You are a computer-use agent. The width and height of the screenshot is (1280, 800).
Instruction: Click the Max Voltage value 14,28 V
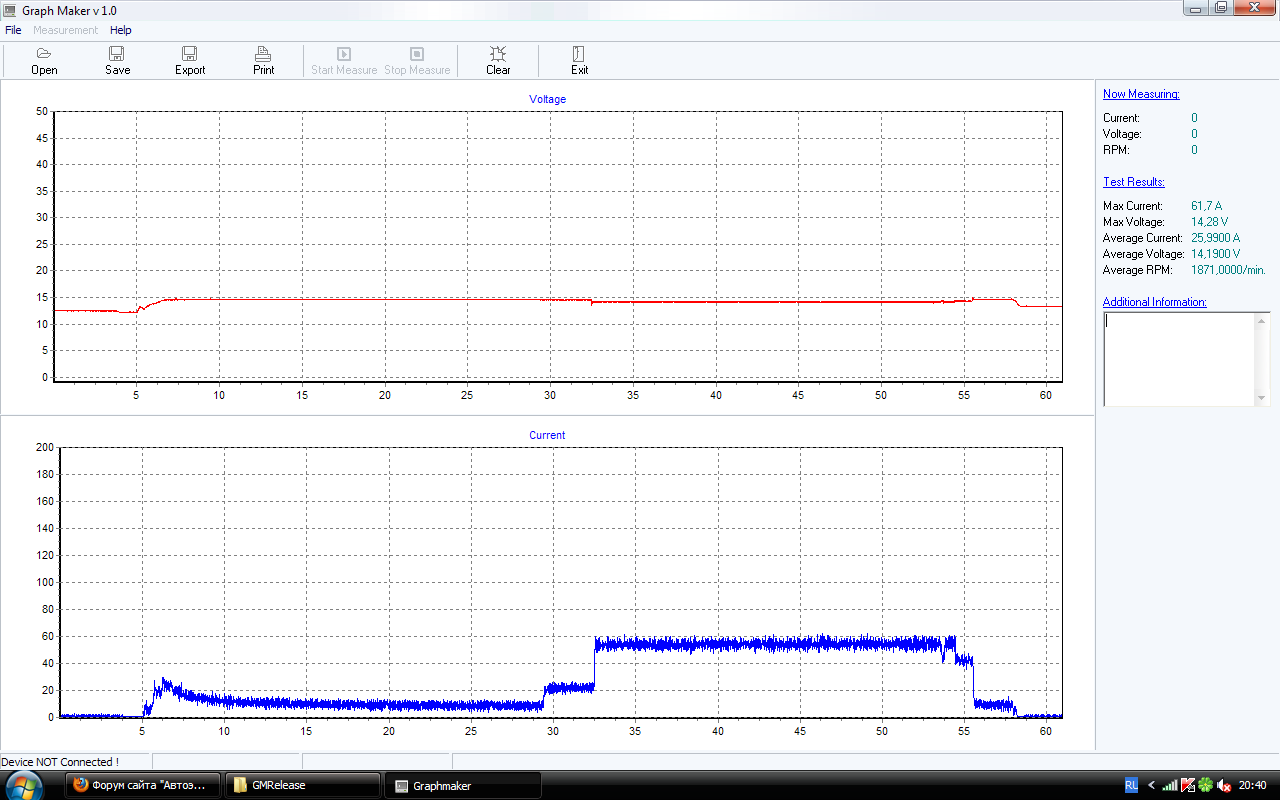tap(1209, 222)
